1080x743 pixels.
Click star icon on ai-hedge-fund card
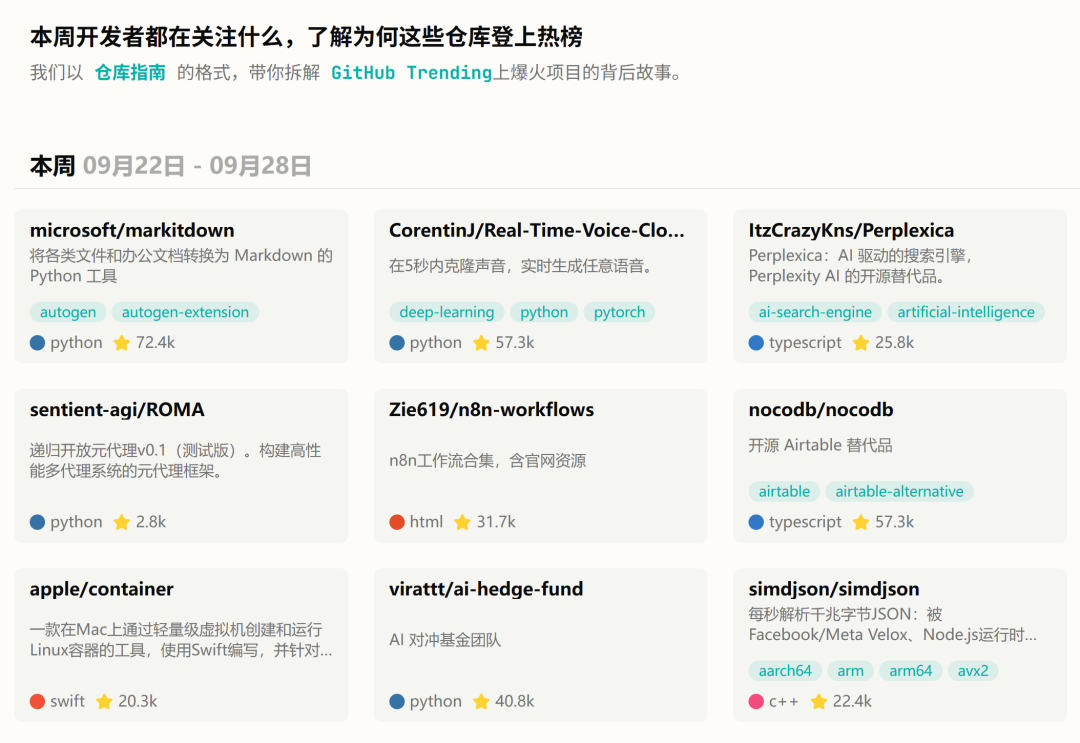click(x=481, y=701)
